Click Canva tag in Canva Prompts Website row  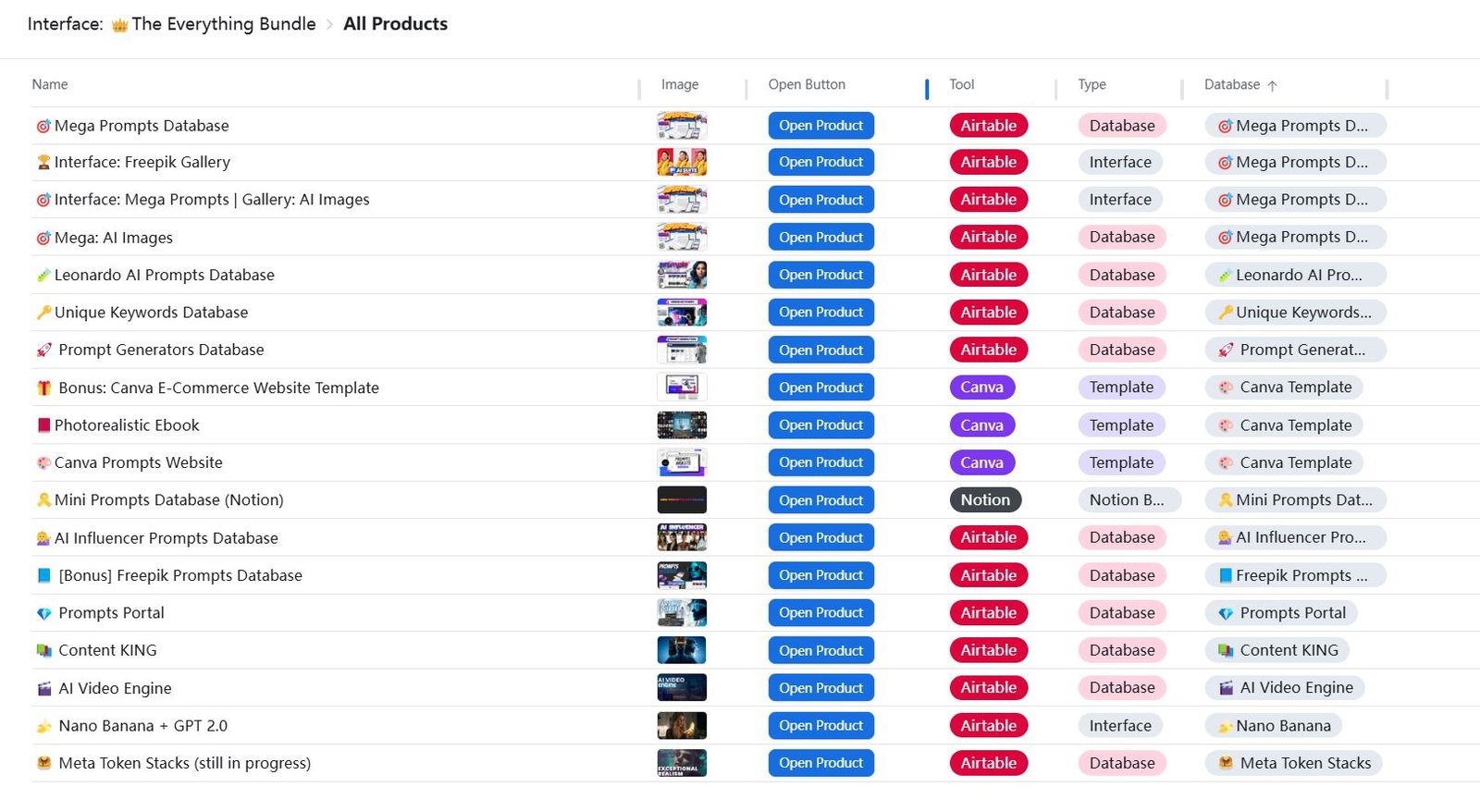(981, 462)
